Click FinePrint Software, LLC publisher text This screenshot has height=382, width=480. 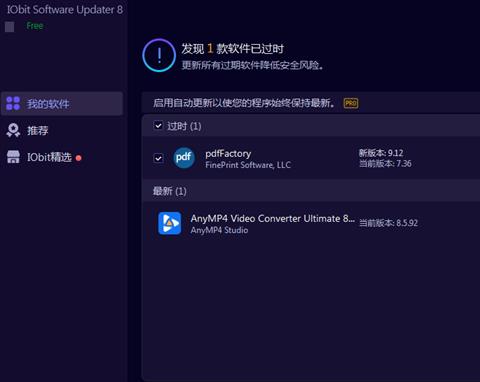coord(248,165)
